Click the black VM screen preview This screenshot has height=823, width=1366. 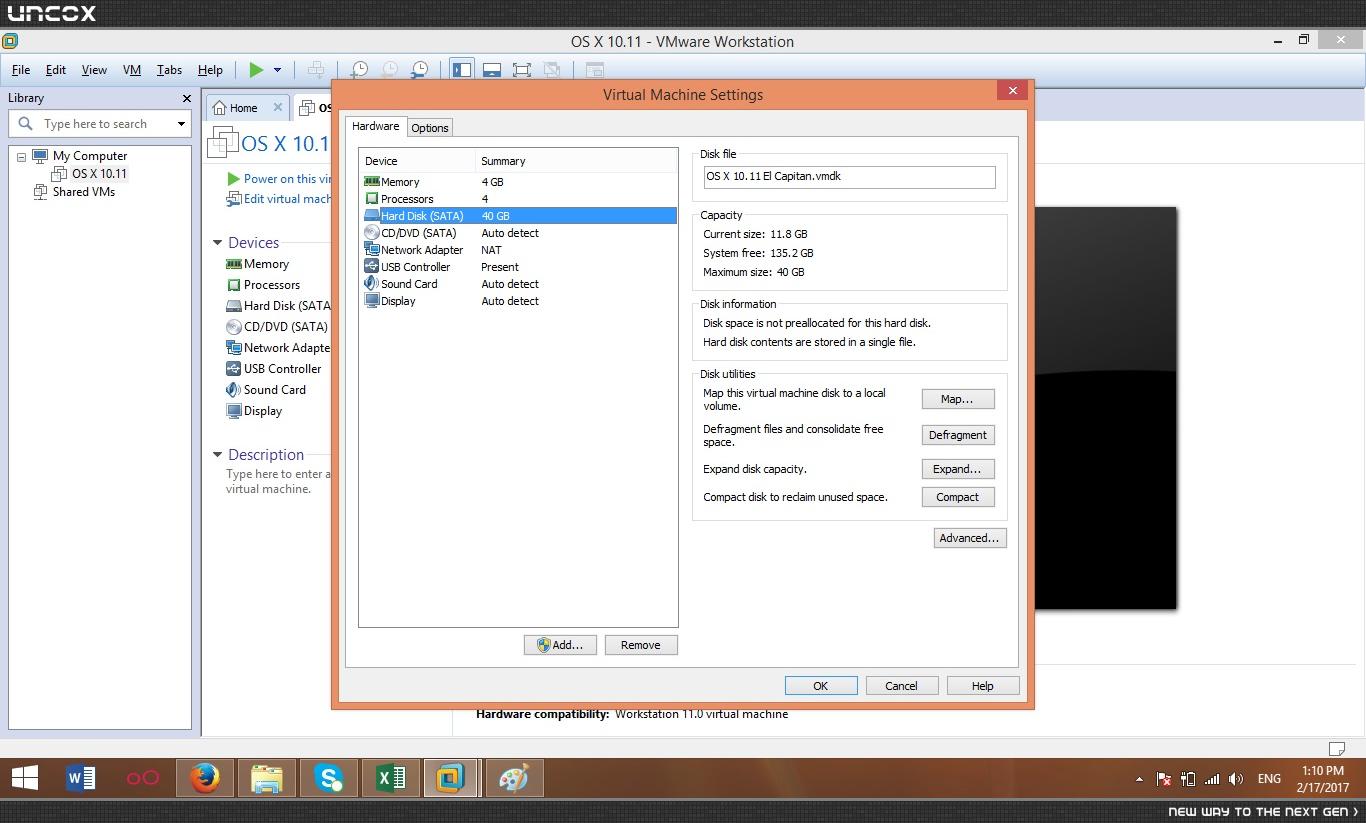pyautogui.click(x=1106, y=408)
